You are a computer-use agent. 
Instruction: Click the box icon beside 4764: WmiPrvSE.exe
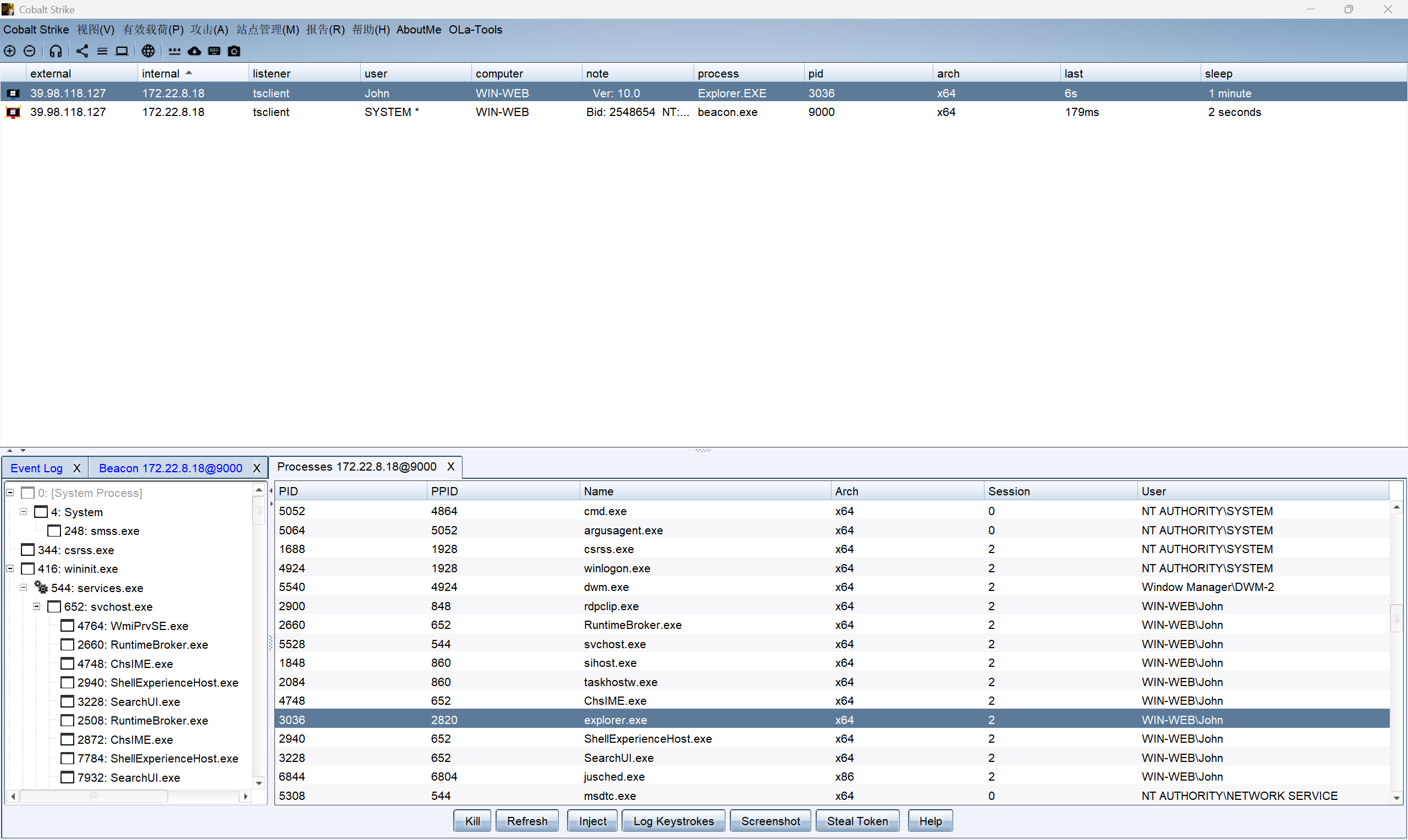tap(67, 626)
